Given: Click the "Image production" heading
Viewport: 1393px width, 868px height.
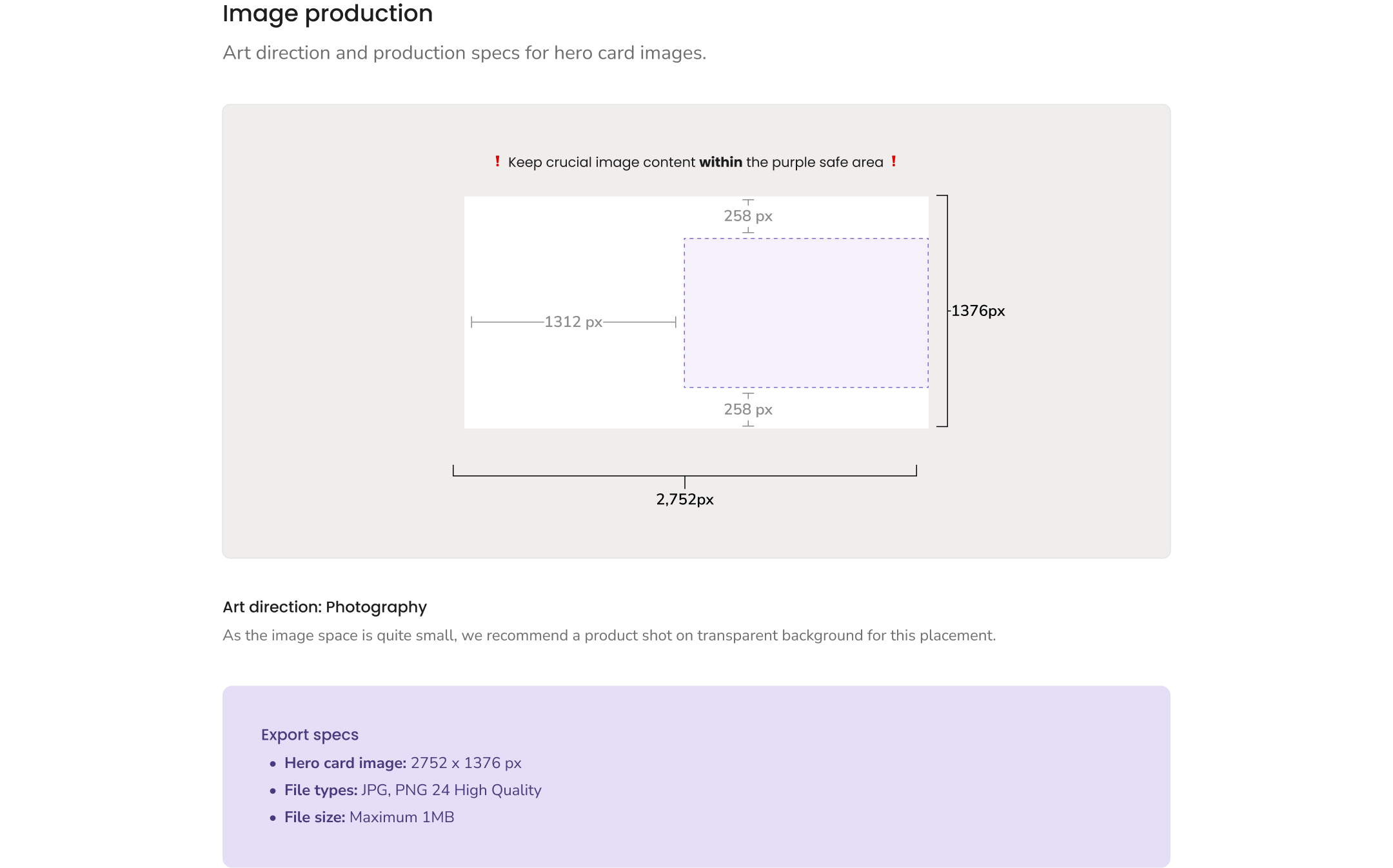Looking at the screenshot, I should 328,14.
